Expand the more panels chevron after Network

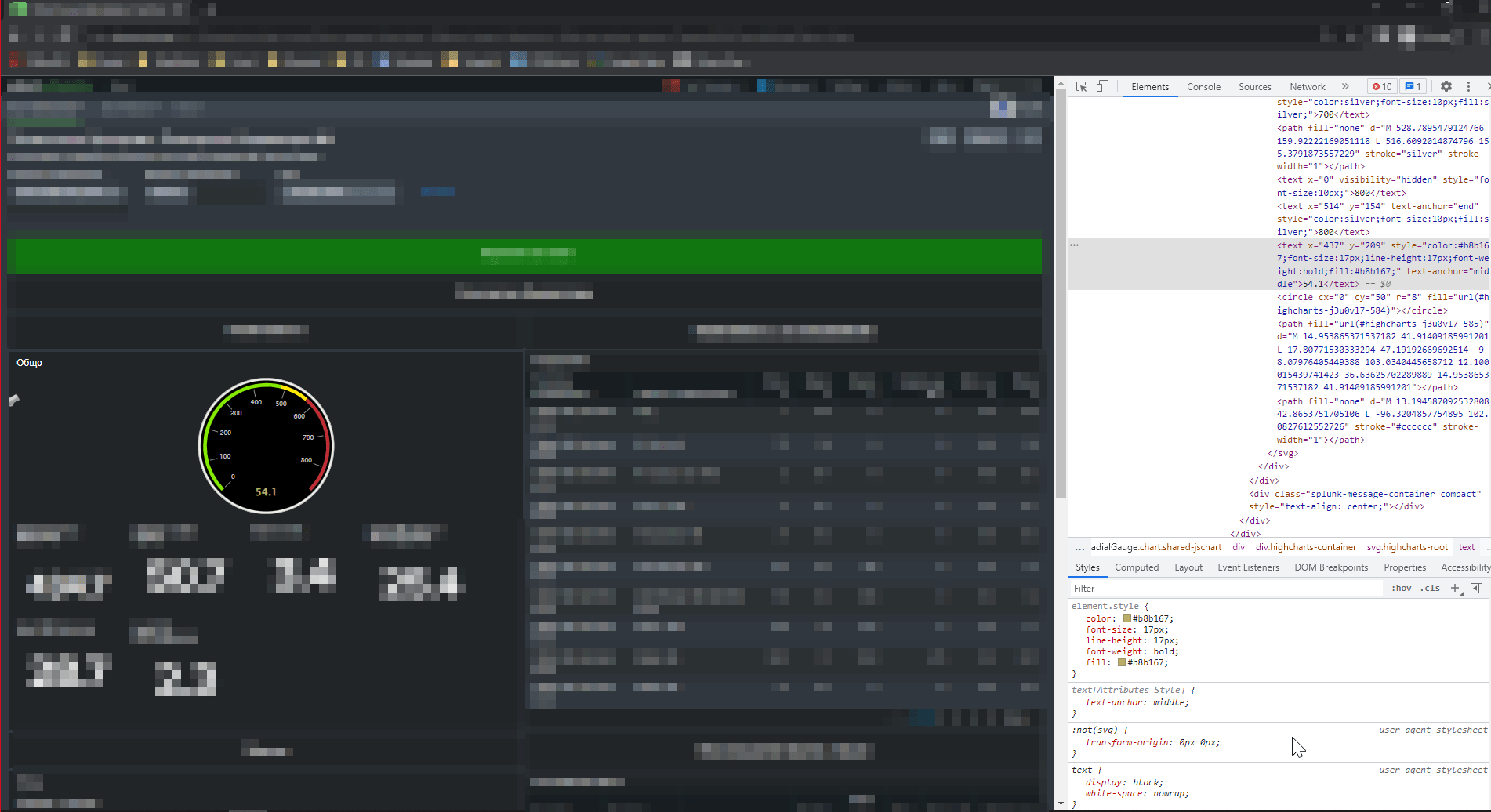(x=1345, y=86)
